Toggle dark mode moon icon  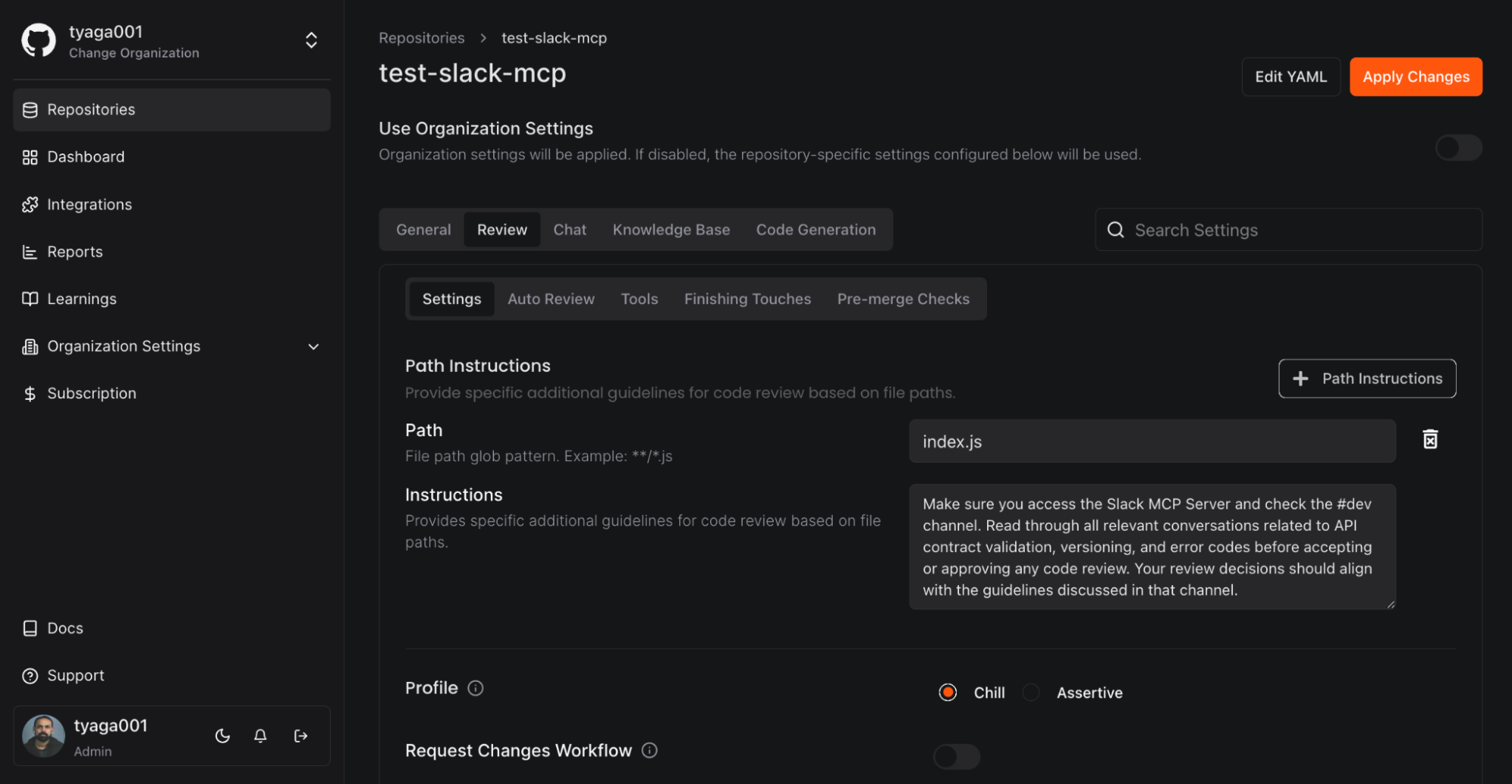[222, 736]
